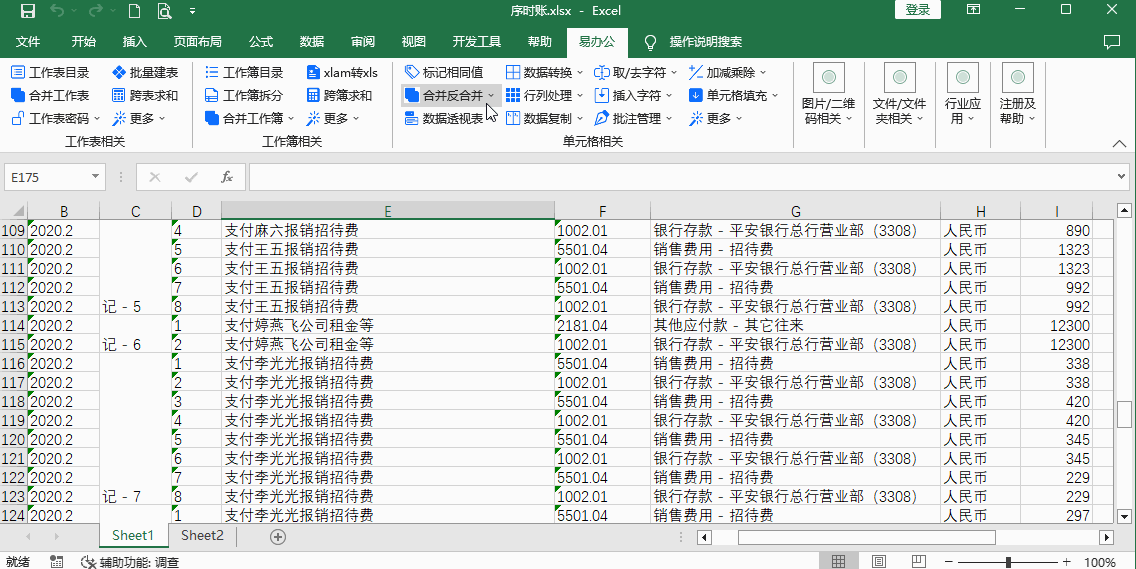Expand 单元格填充 dropdown

click(774, 96)
